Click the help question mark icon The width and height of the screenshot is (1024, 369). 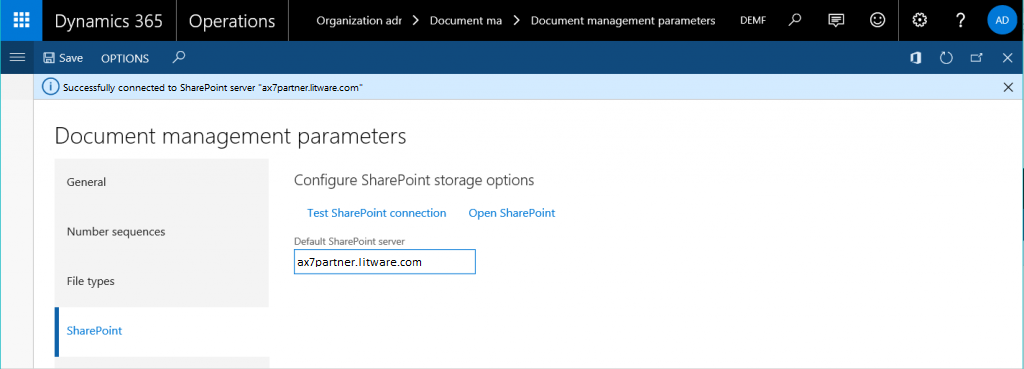coord(960,20)
